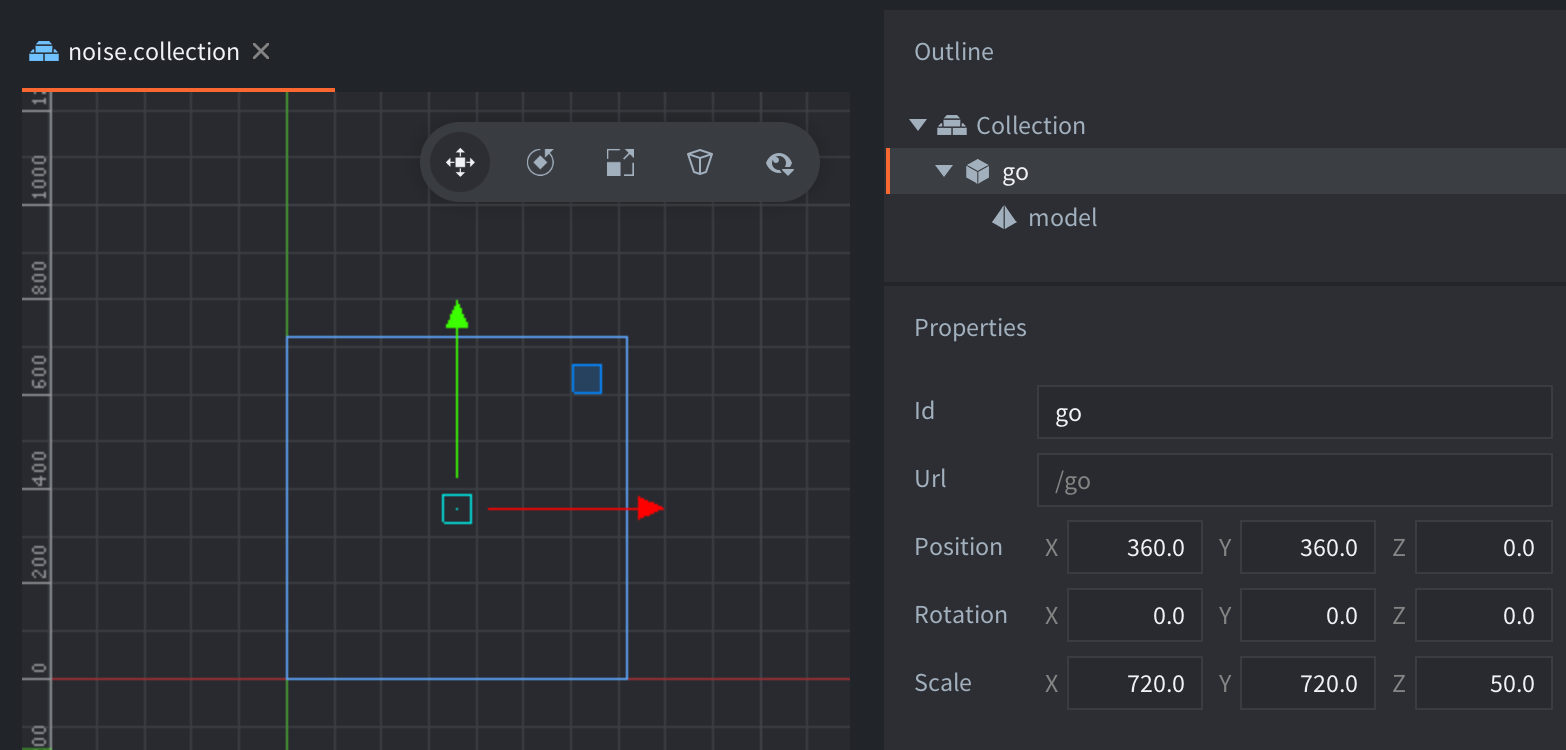This screenshot has height=750, width=1566.
Task: Click the model component icon in the Outline
Action: coord(1003,217)
